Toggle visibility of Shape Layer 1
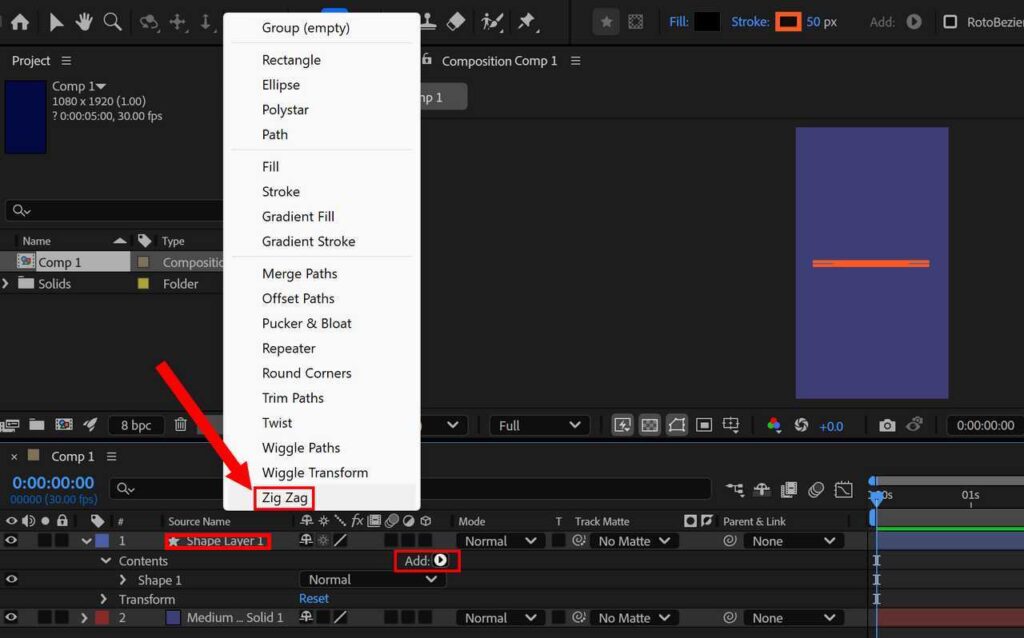The width and height of the screenshot is (1024, 638). pyautogui.click(x=11, y=540)
